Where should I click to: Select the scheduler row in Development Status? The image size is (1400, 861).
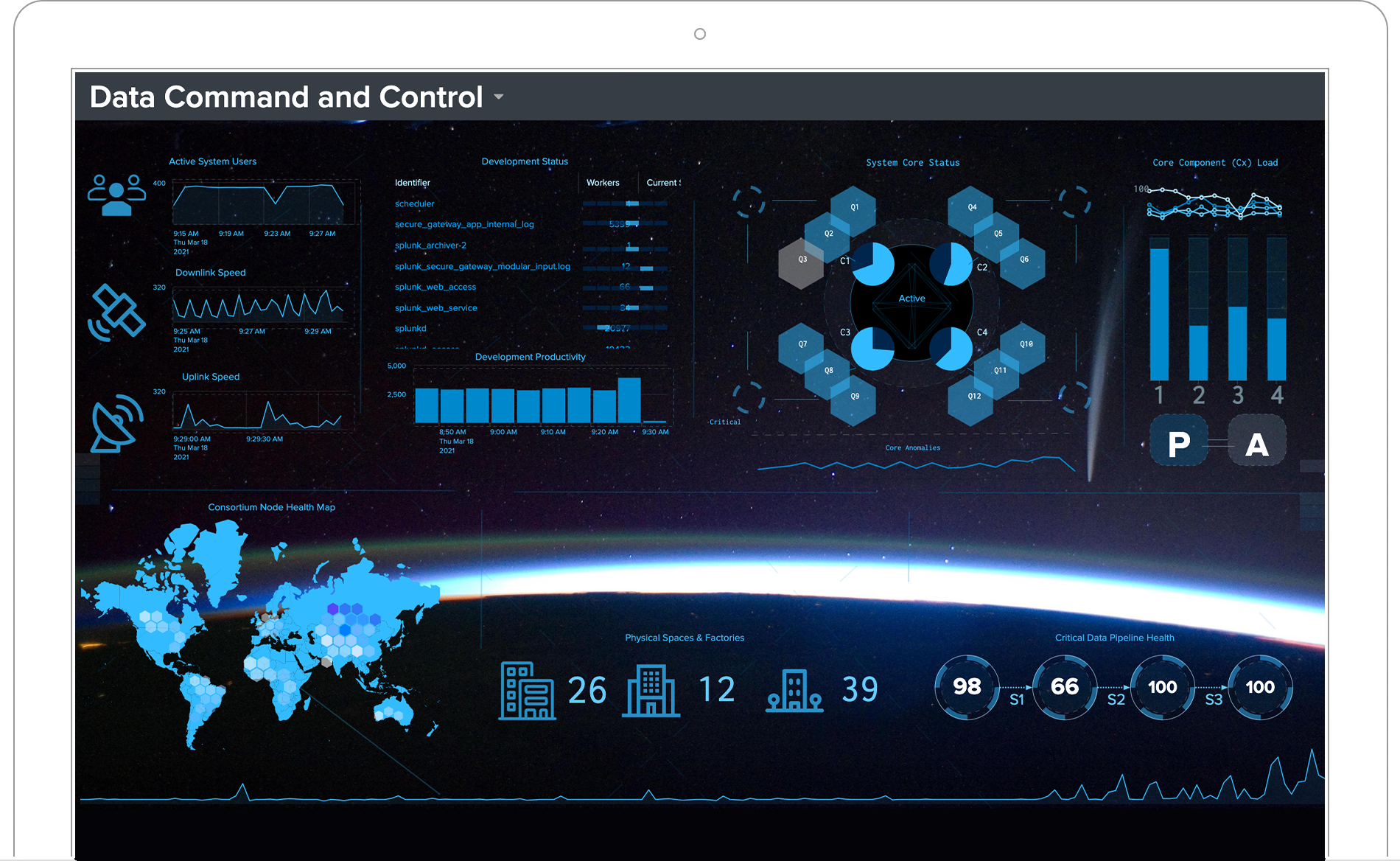point(415,204)
